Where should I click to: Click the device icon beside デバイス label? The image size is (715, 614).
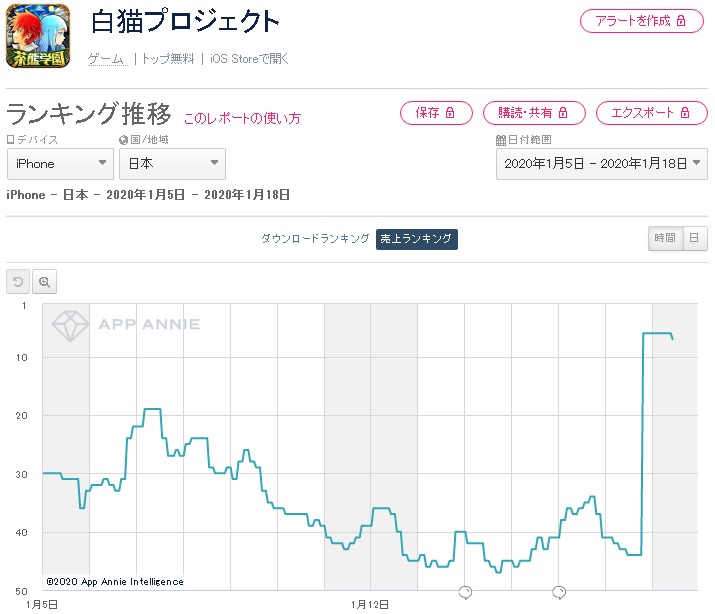point(11,141)
